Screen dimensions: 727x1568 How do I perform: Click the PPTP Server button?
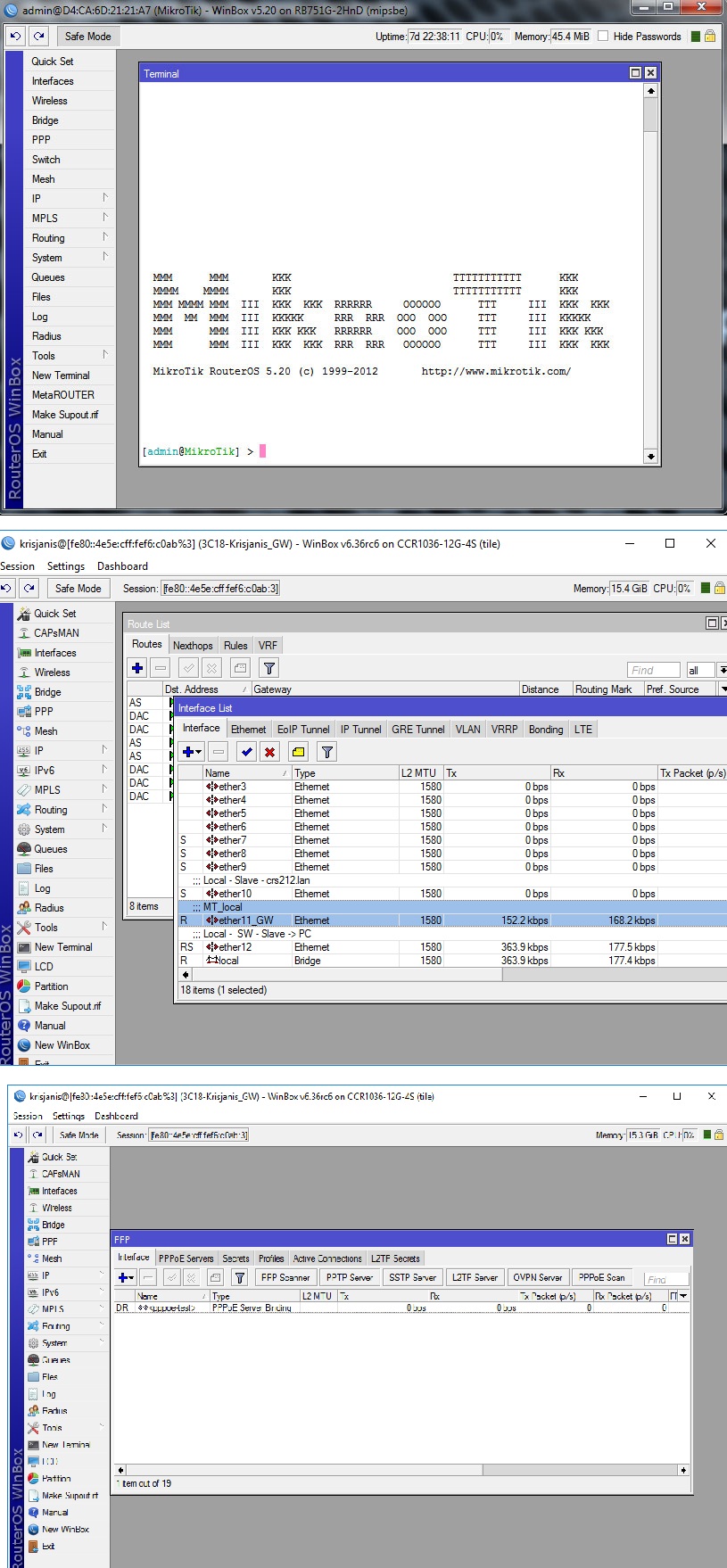click(x=350, y=1277)
